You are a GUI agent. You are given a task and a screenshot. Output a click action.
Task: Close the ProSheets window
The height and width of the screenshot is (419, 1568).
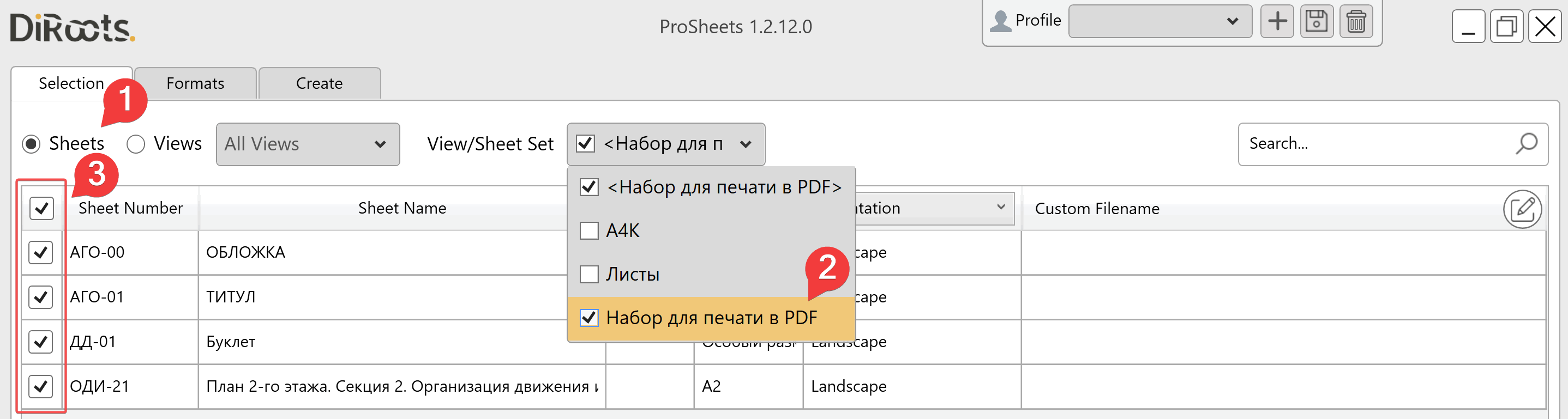click(x=1544, y=27)
